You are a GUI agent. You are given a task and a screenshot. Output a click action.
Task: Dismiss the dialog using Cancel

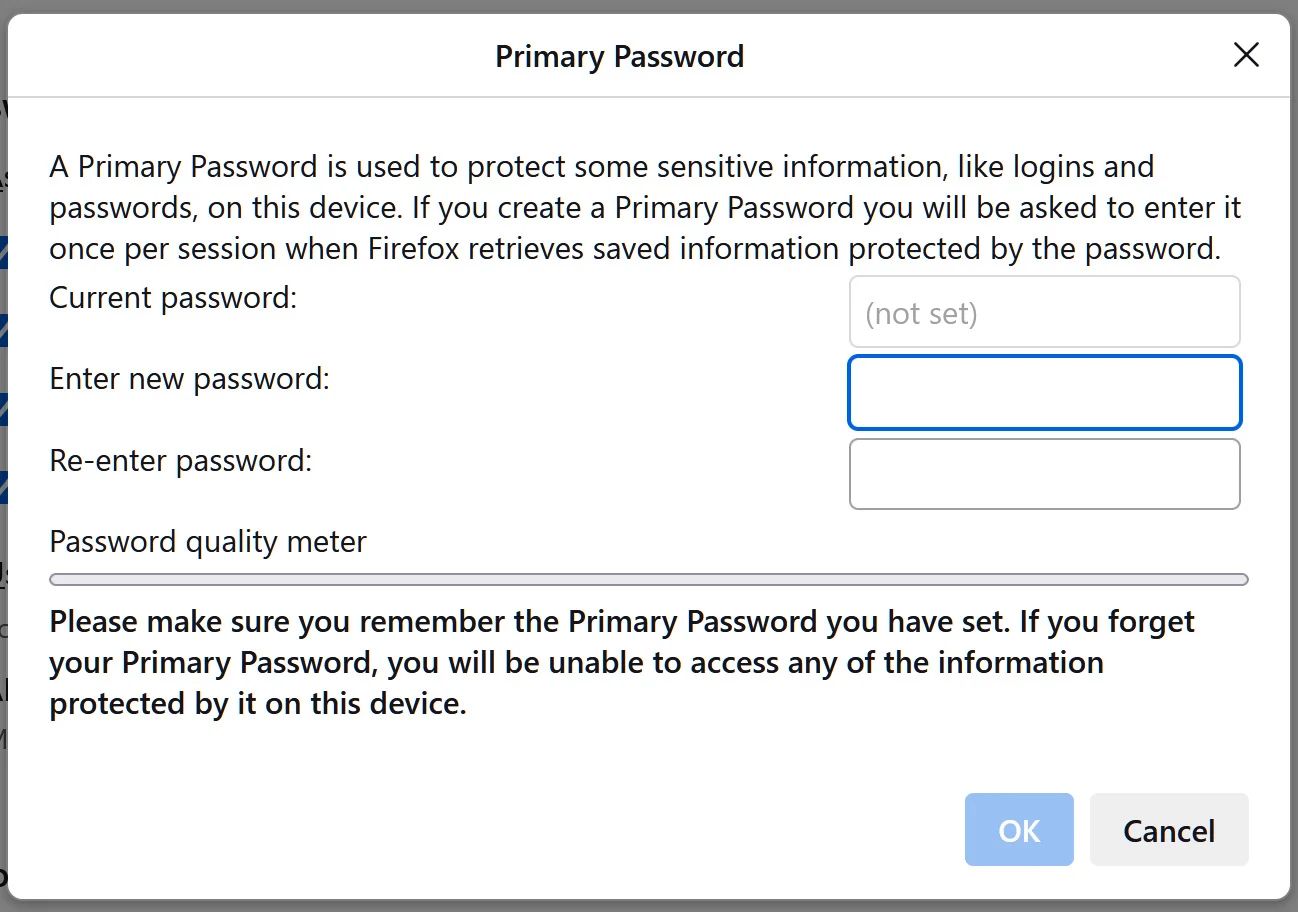[x=1169, y=830]
